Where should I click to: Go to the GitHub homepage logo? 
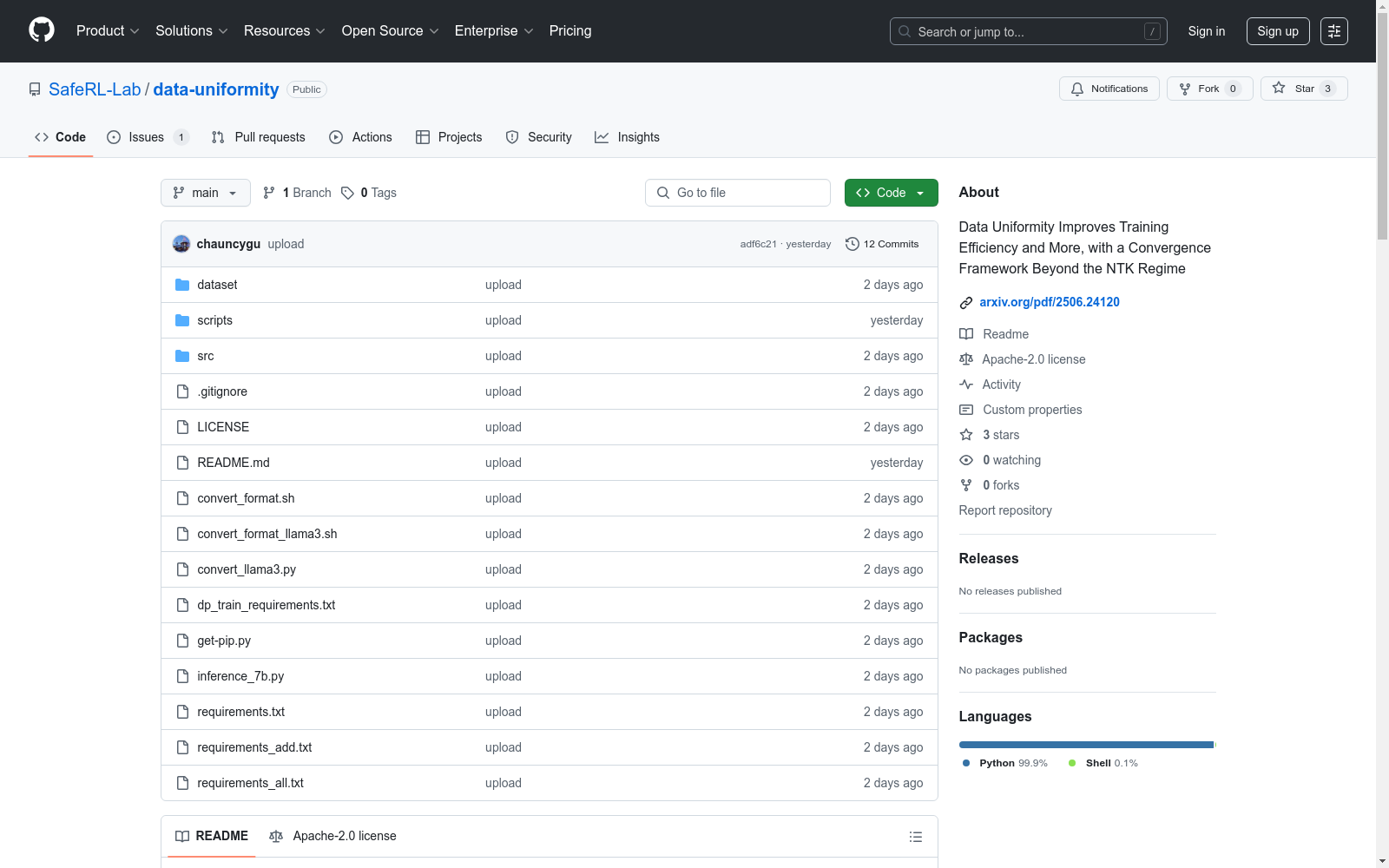42,30
